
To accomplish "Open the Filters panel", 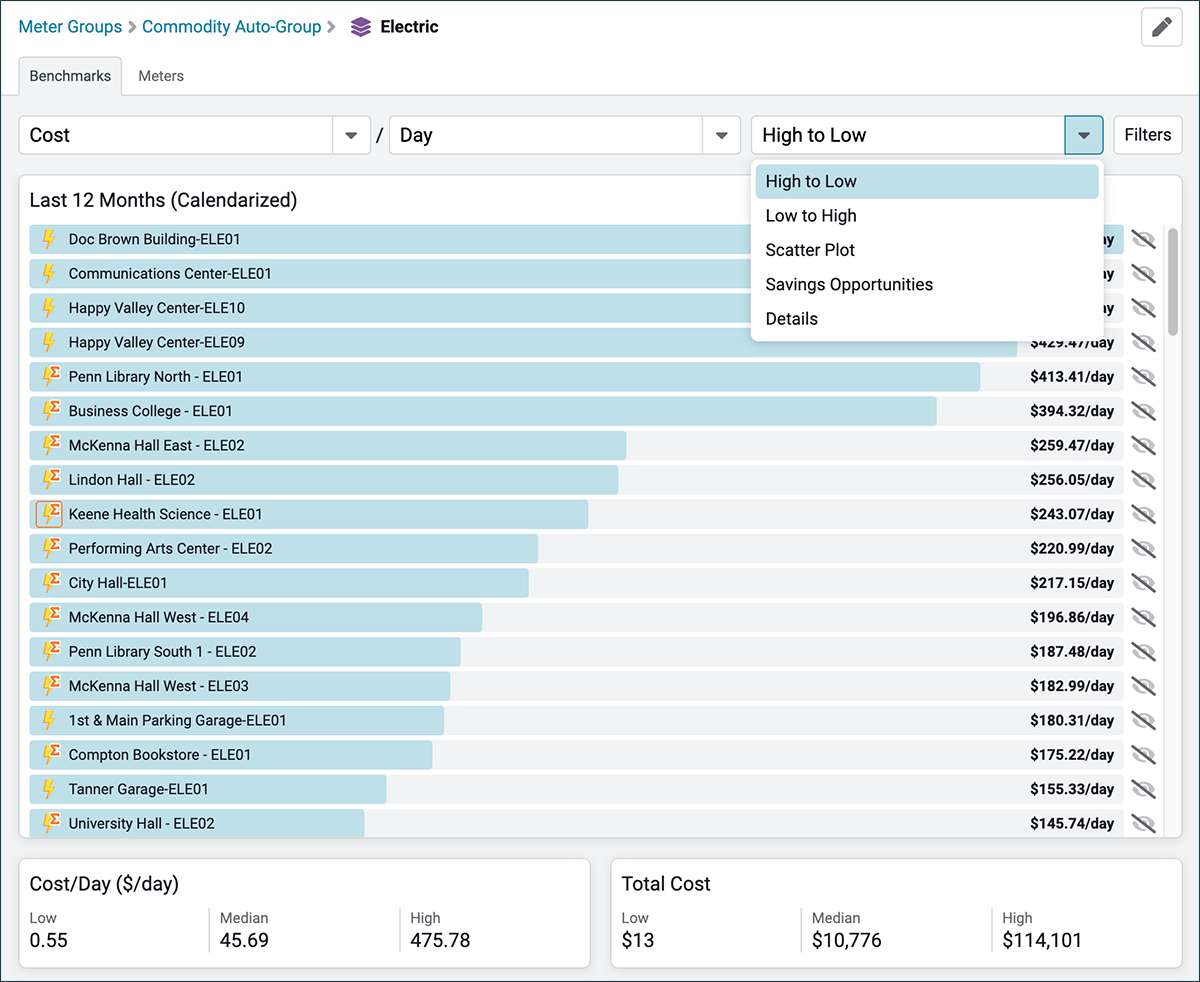I will (1147, 134).
